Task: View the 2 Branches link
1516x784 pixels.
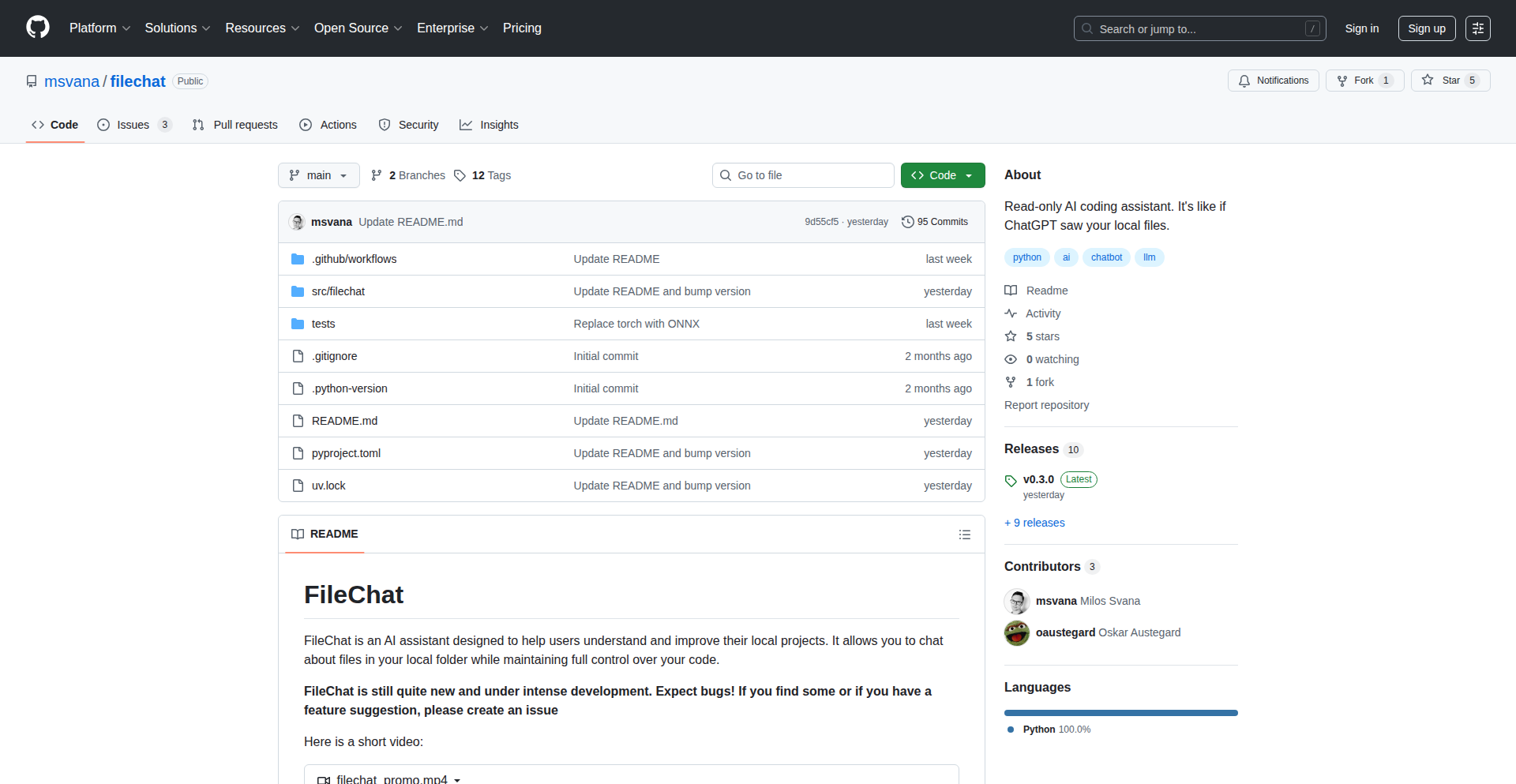Action: 408,175
